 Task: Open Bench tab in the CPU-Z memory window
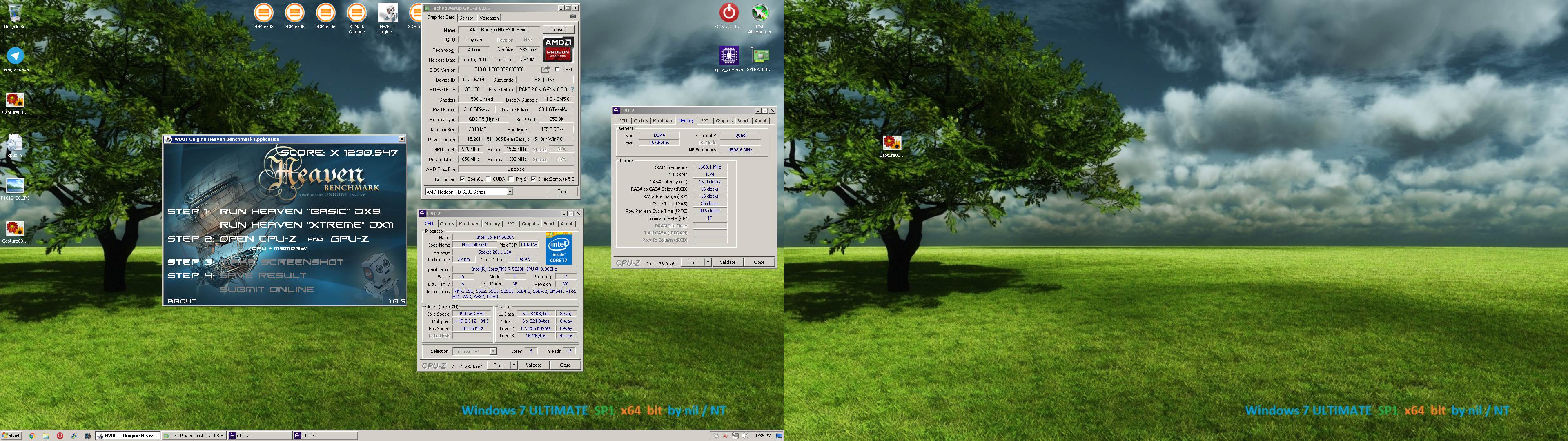pyautogui.click(x=743, y=120)
